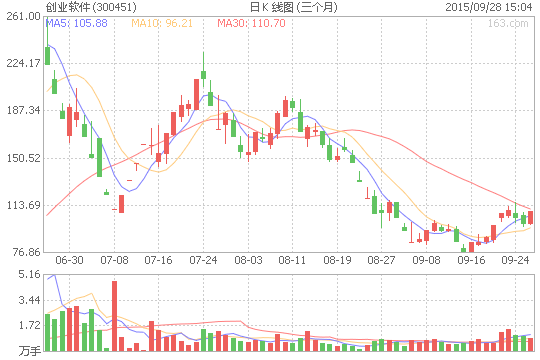Screen dimensions: 540x360
Task: Click the 07-24 date label
Action: tap(203, 260)
